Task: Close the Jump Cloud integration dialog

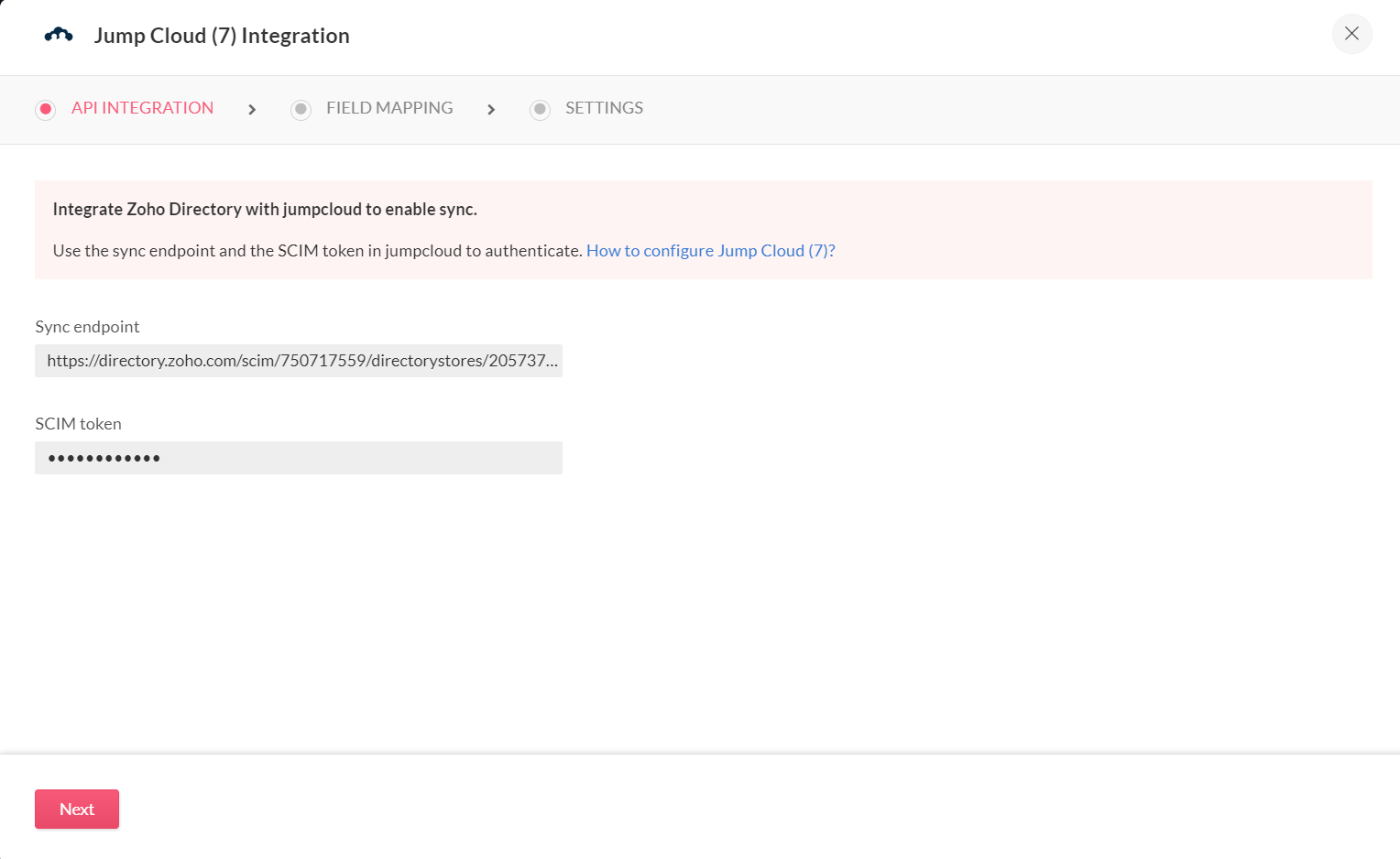Action: click(1351, 34)
